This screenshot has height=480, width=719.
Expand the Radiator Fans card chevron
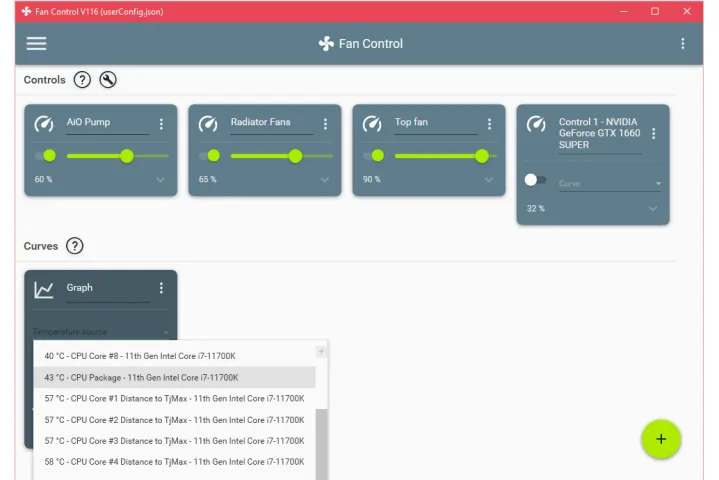pyautogui.click(x=325, y=179)
